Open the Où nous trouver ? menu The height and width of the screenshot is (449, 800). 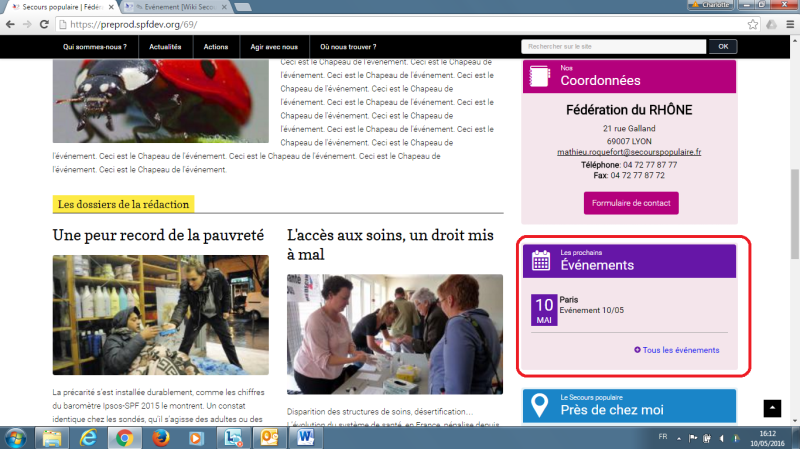pos(348,47)
